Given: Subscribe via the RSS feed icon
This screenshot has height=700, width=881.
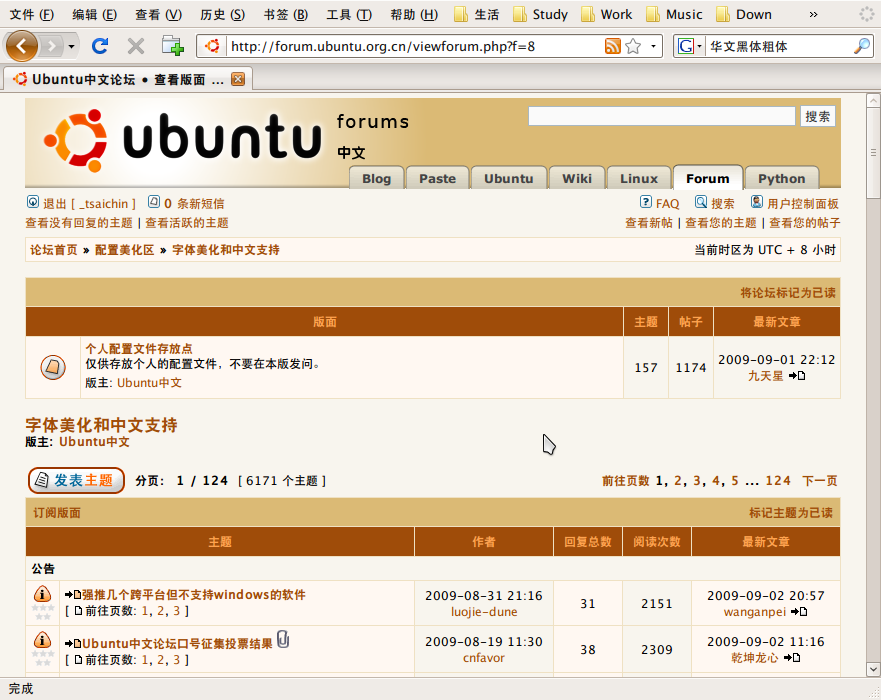Looking at the screenshot, I should pos(612,46).
